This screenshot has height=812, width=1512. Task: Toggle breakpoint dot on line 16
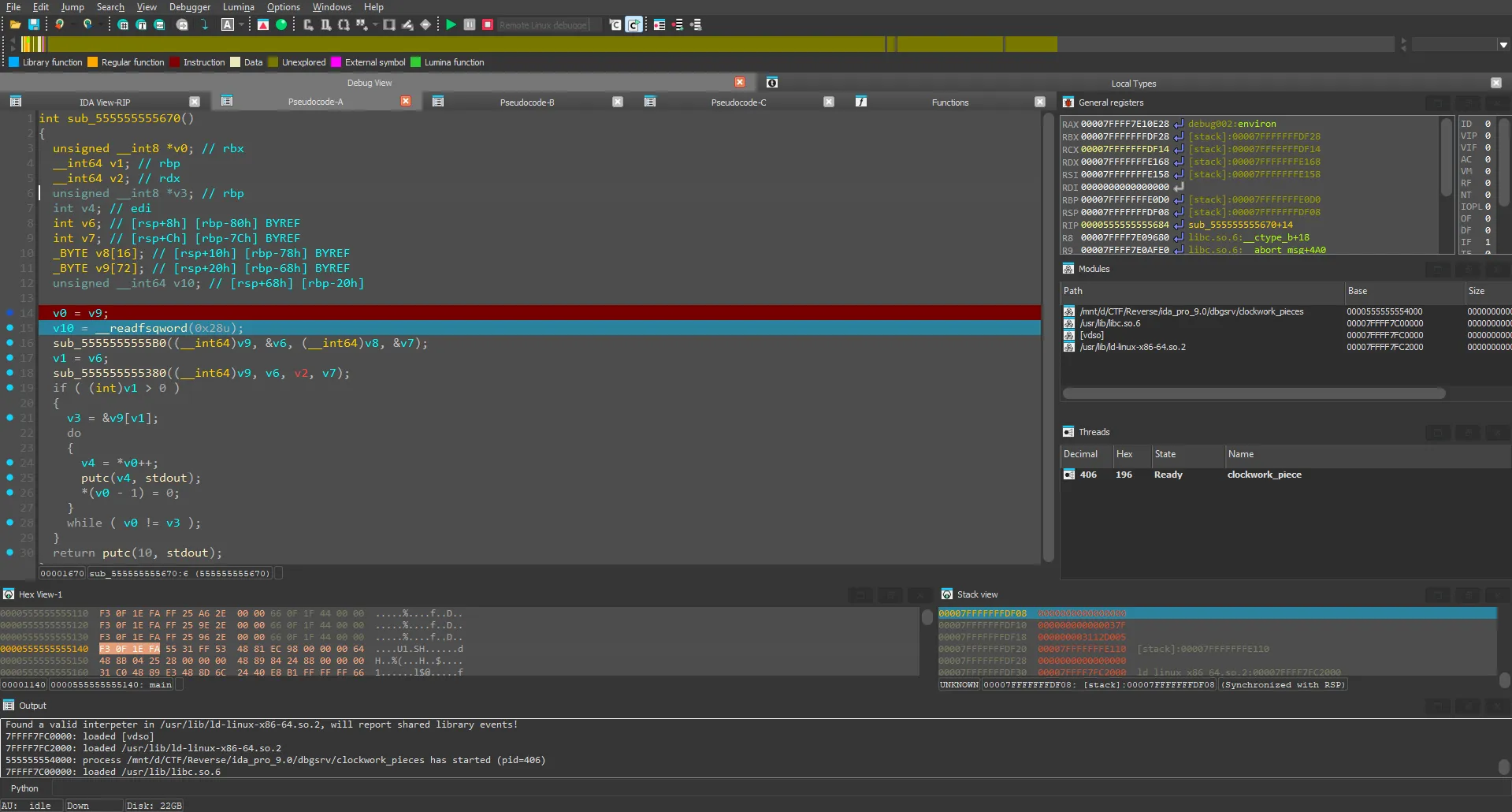10,343
